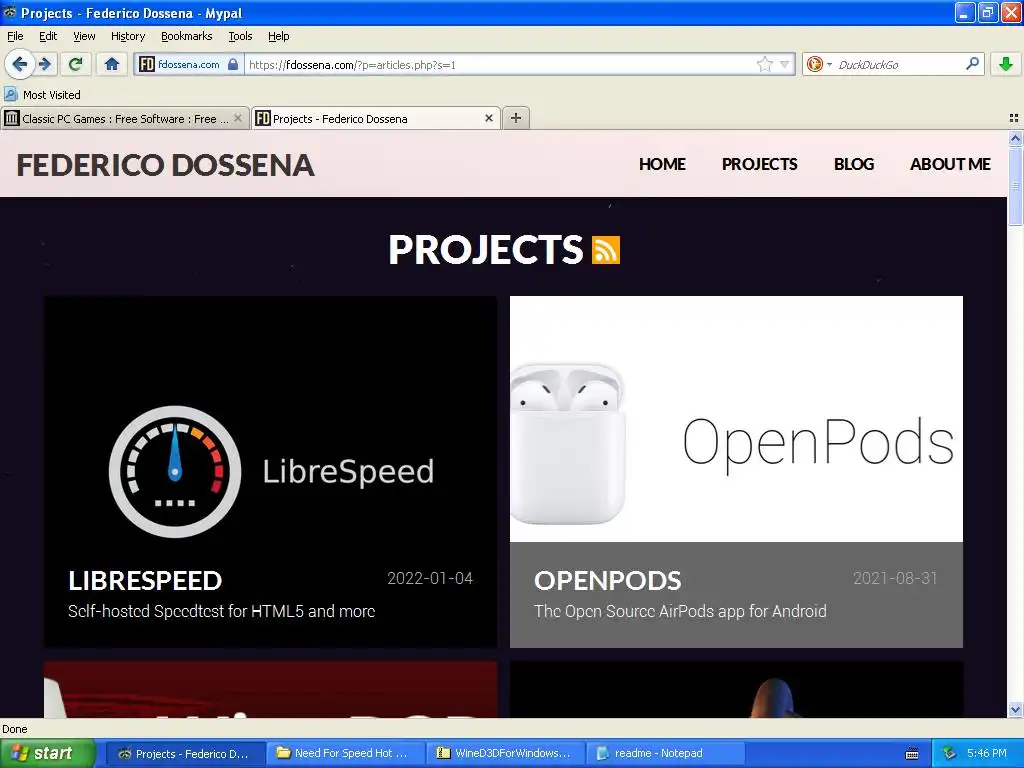
Task: Open Downloads with the green arrow
Action: [1006, 64]
